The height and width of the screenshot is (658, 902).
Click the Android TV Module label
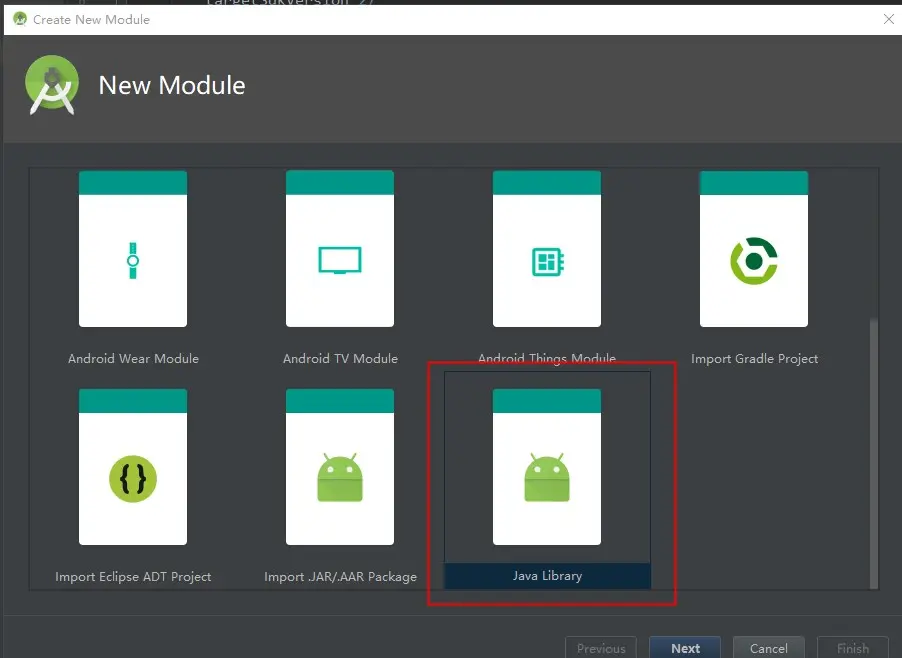click(341, 358)
